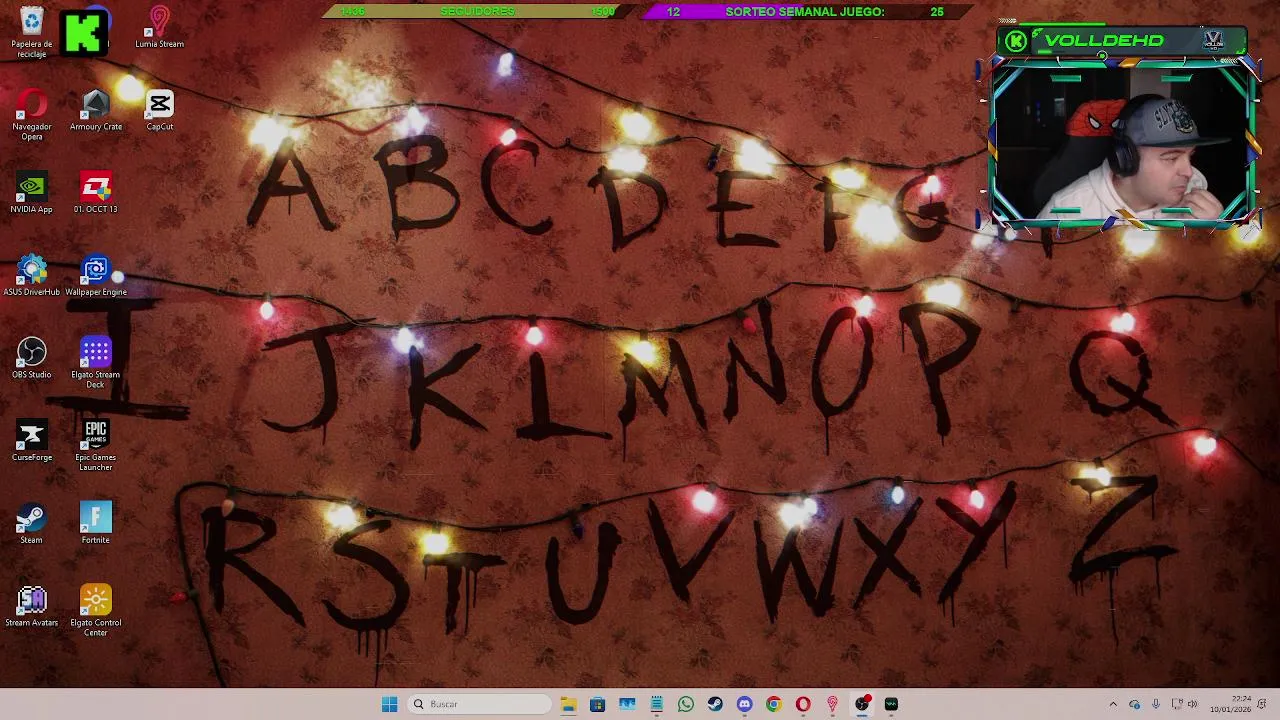
Task: Open the clock and date 22:24
Action: tap(1230, 704)
